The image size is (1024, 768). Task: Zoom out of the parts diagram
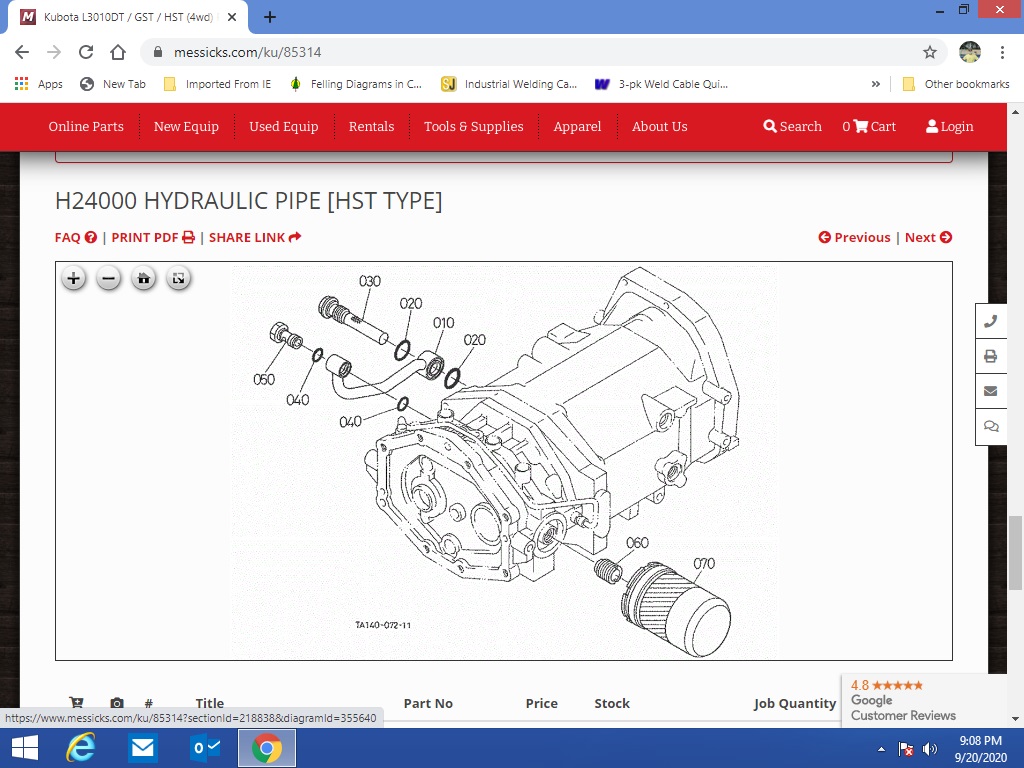coord(108,279)
